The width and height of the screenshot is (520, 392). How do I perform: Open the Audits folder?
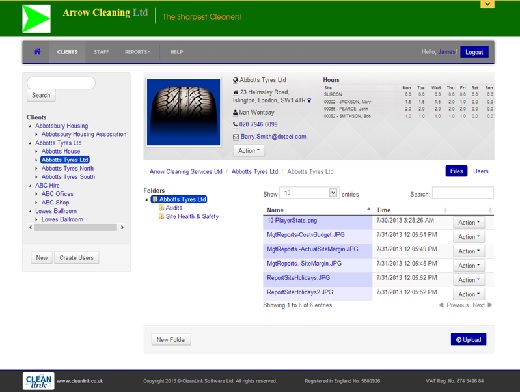tap(174, 208)
